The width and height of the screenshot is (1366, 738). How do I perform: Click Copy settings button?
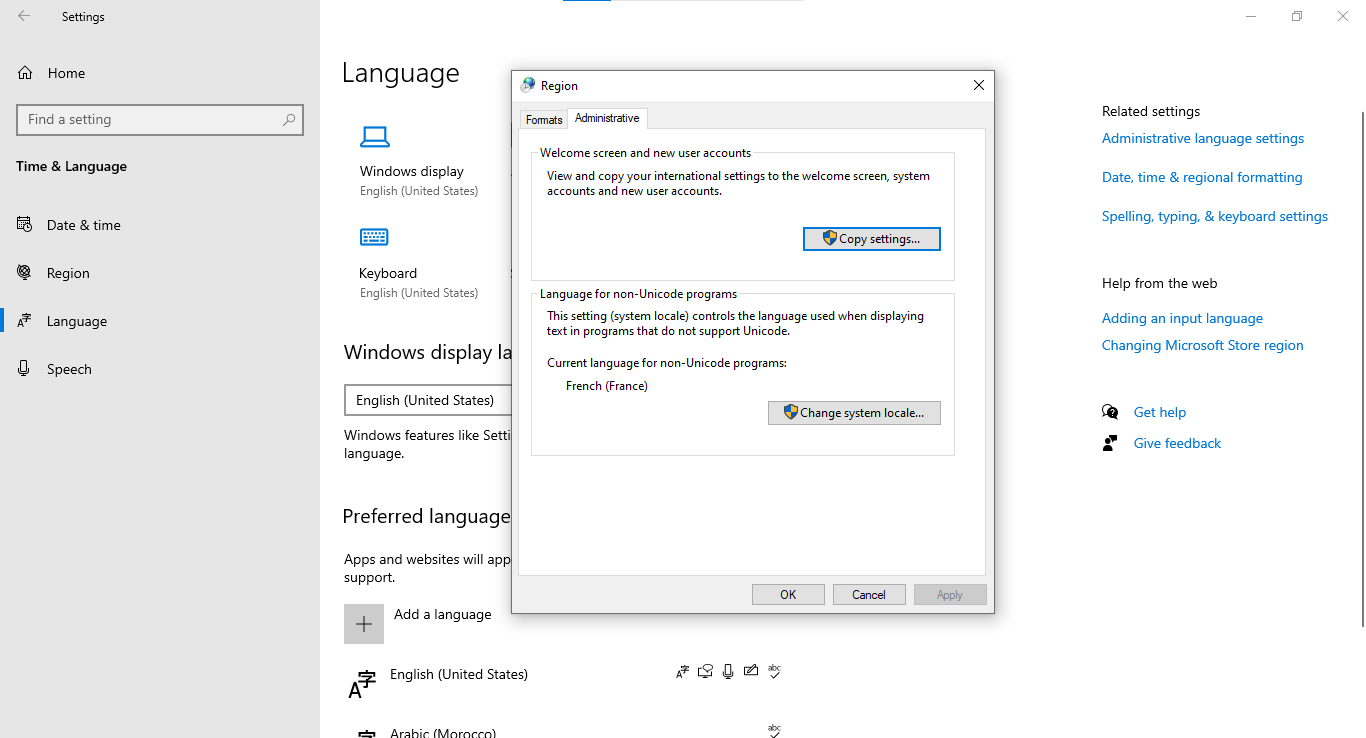(x=872, y=239)
